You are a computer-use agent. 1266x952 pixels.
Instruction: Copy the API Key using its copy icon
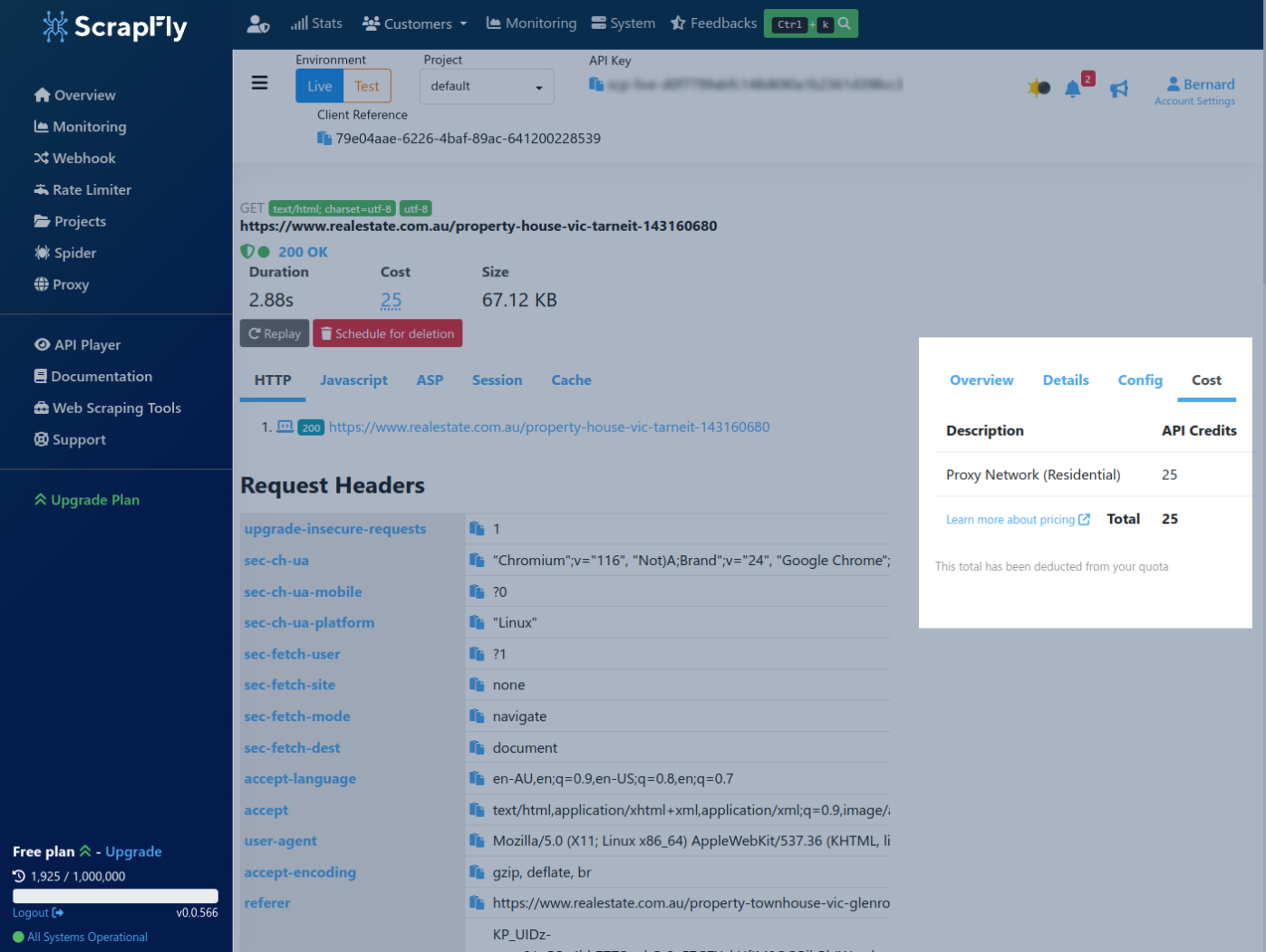[x=595, y=83]
